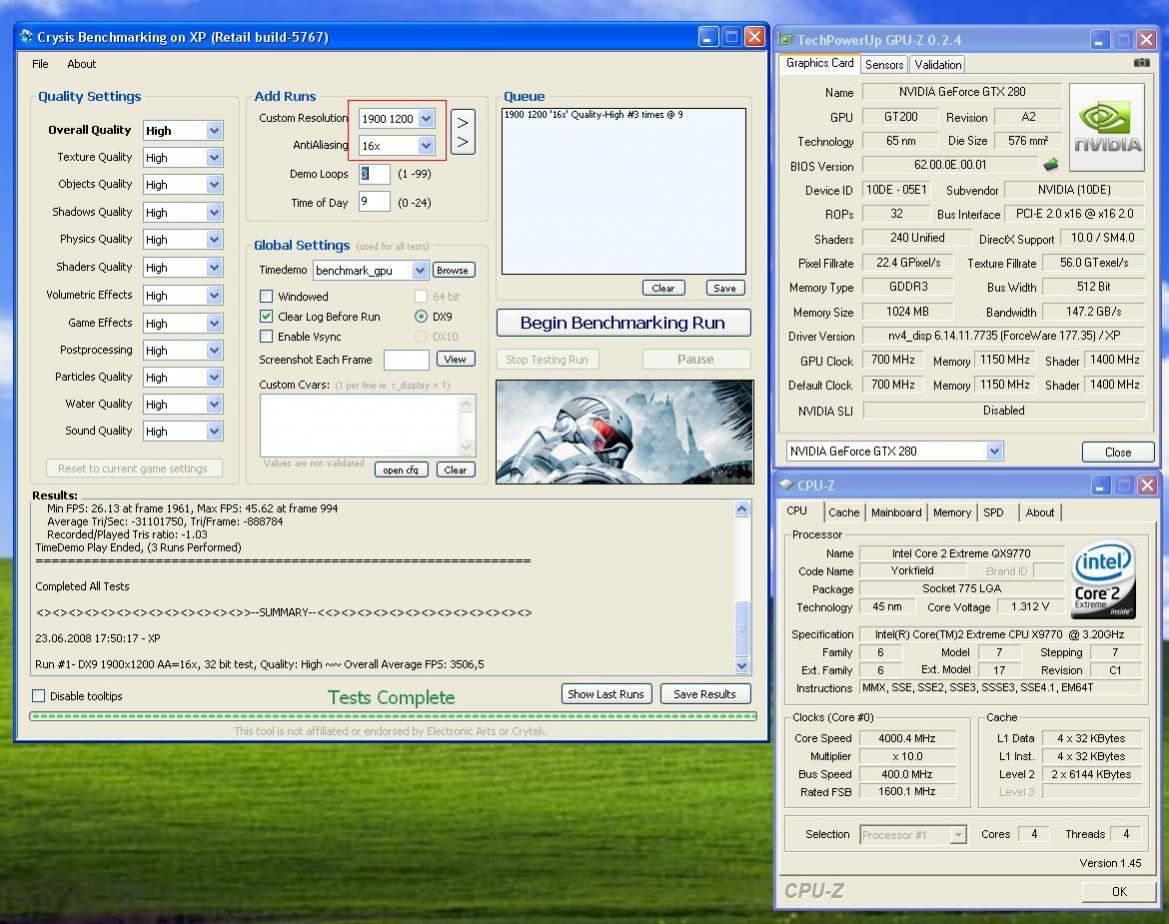Image resolution: width=1169 pixels, height=924 pixels.
Task: Click the Crysis nanosuit artwork thumbnail
Action: pos(625,432)
